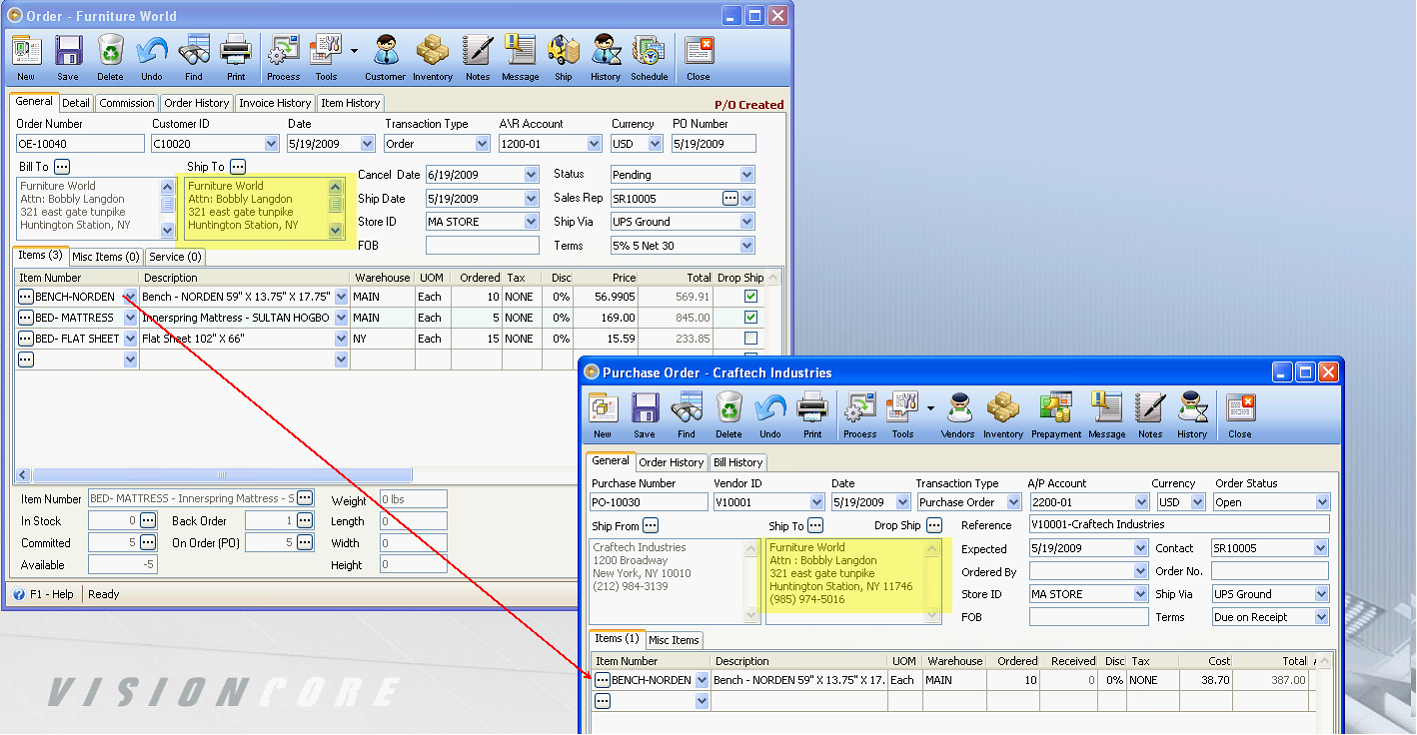Screen dimensions: 1417x735
Task: Click Order Number field OE-10040
Action: click(x=80, y=144)
